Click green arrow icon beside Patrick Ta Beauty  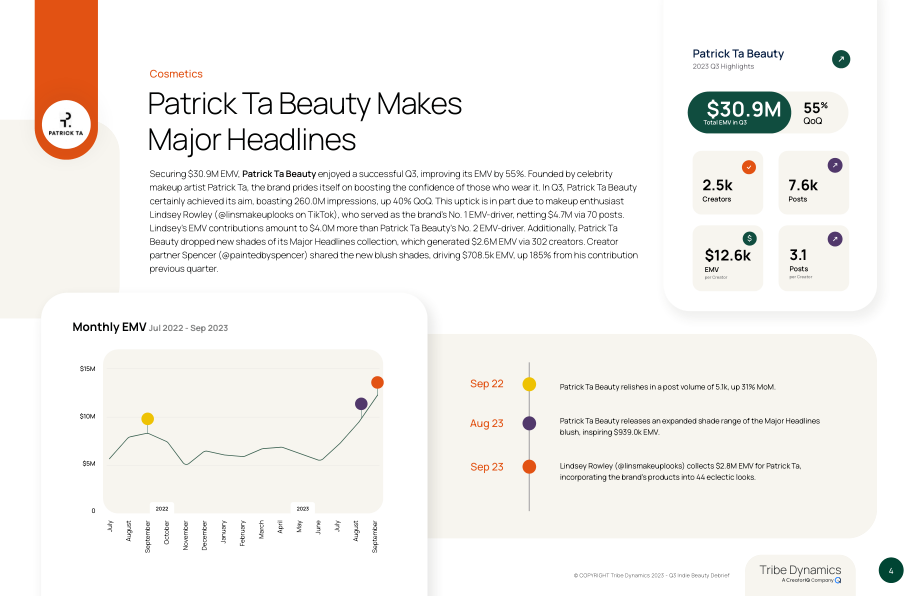(841, 59)
